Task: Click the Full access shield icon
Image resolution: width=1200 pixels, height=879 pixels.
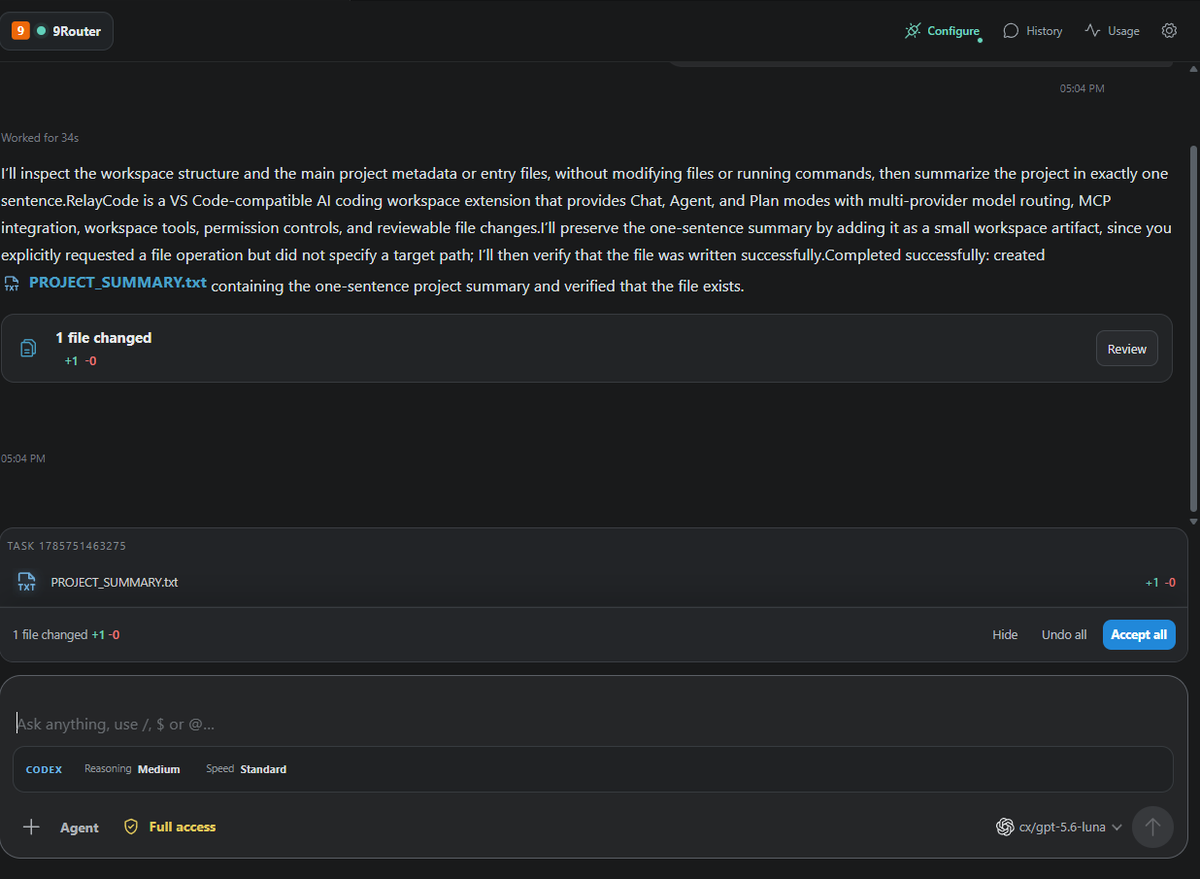Action: point(131,827)
